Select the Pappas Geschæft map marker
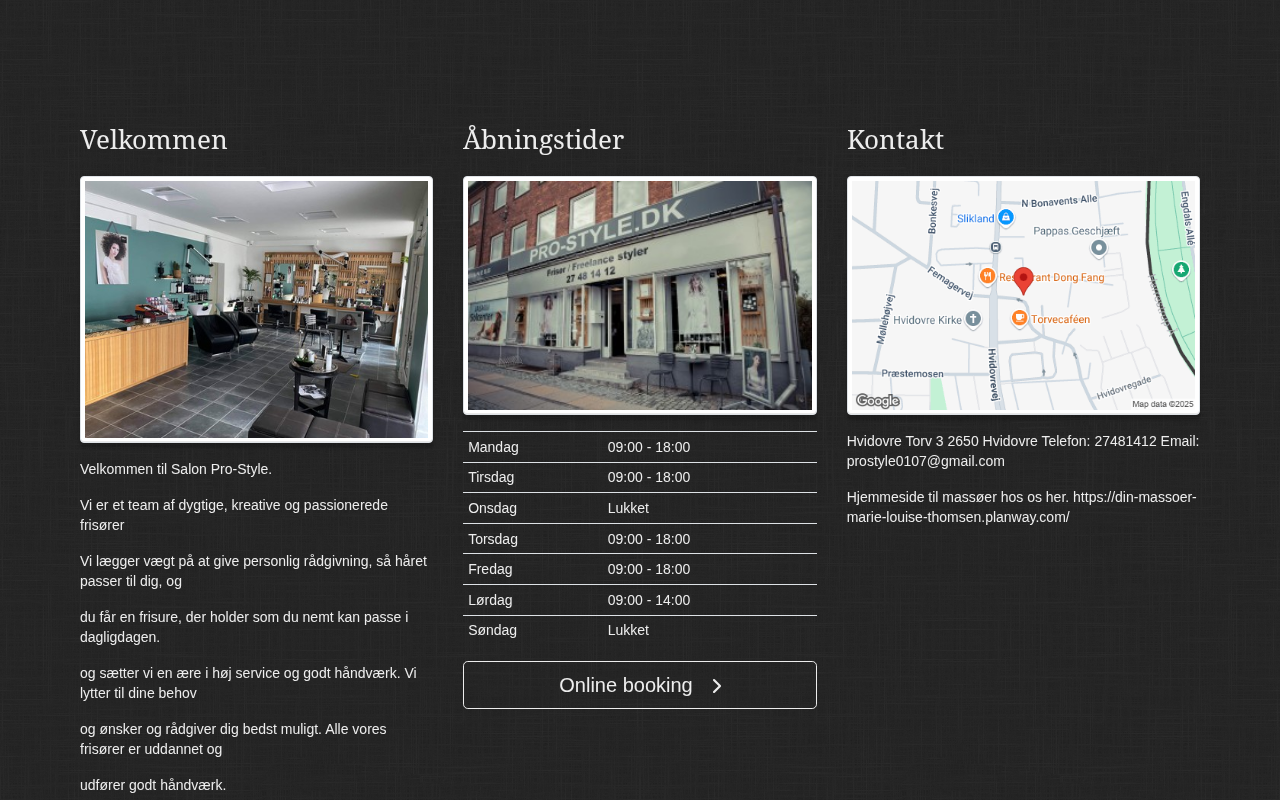1280x800 pixels. 1099,248
